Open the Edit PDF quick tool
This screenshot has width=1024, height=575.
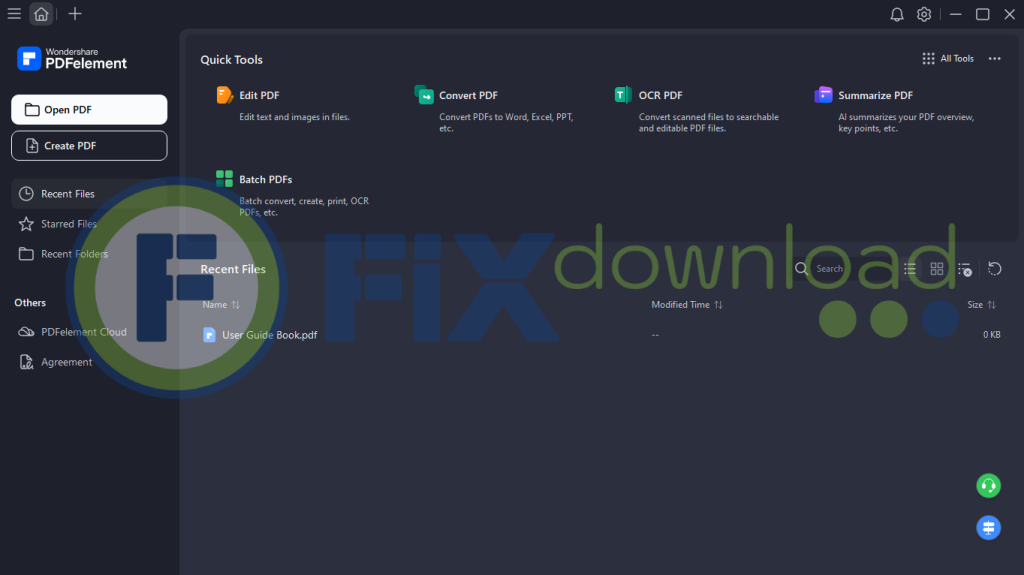point(259,96)
